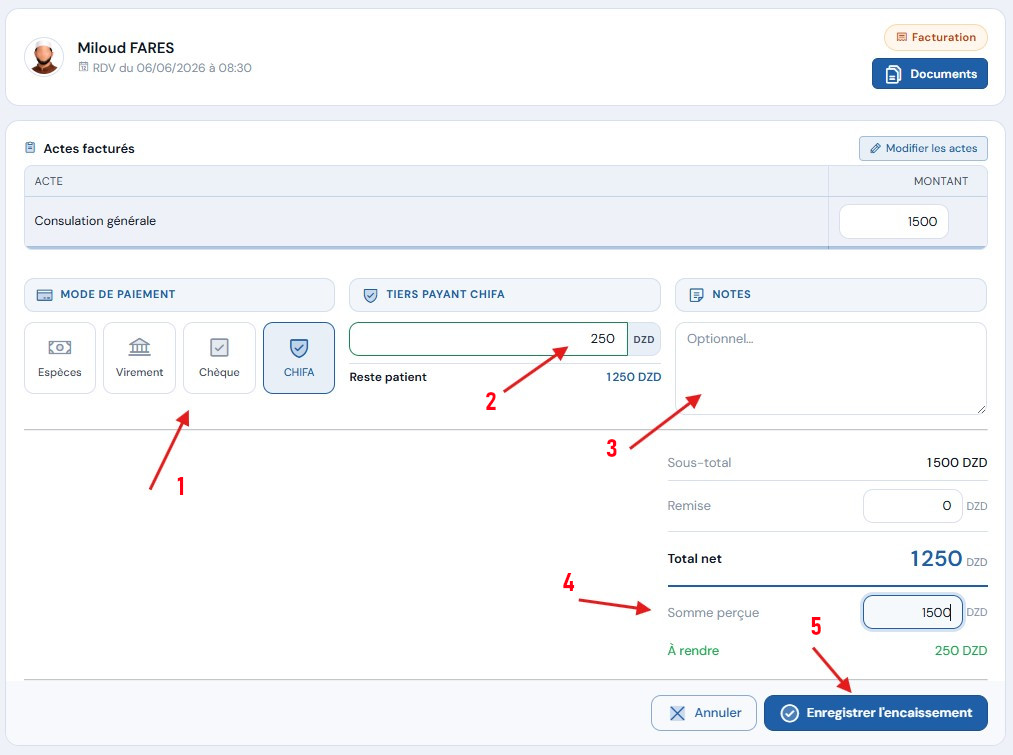Viewport: 1013px width, 755px height.
Task: Click Enregistrer l'encaissement button
Action: (875, 713)
